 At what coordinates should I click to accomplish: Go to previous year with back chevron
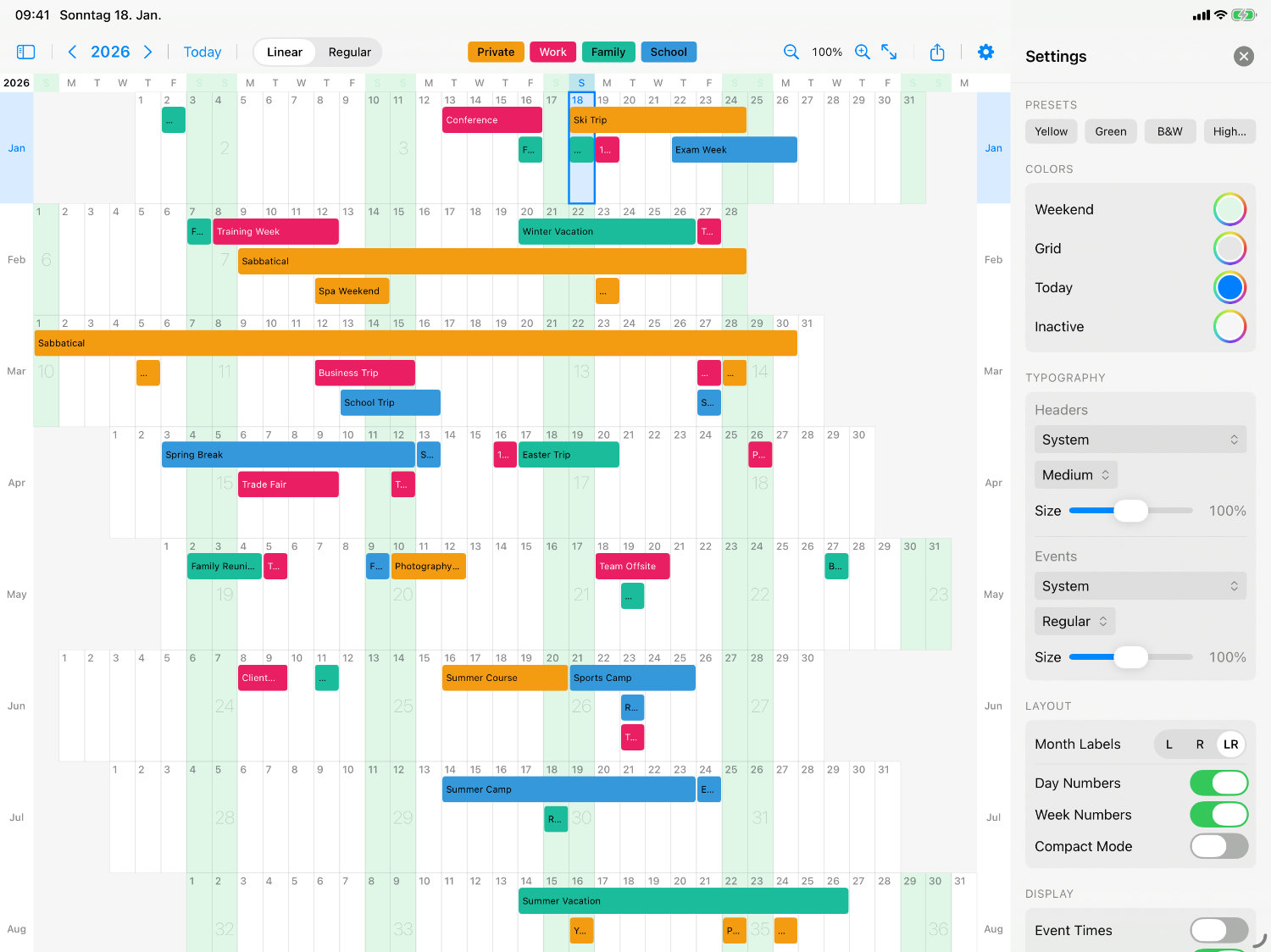coord(72,52)
